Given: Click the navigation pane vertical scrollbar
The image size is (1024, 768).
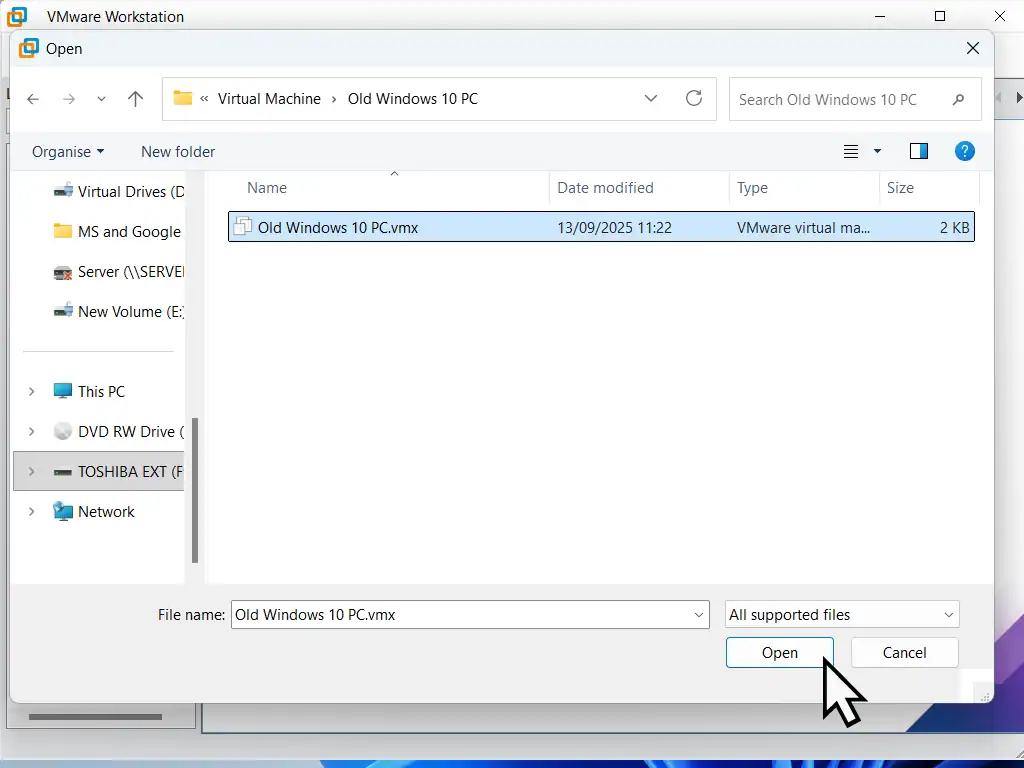Looking at the screenshot, I should pos(195,490).
